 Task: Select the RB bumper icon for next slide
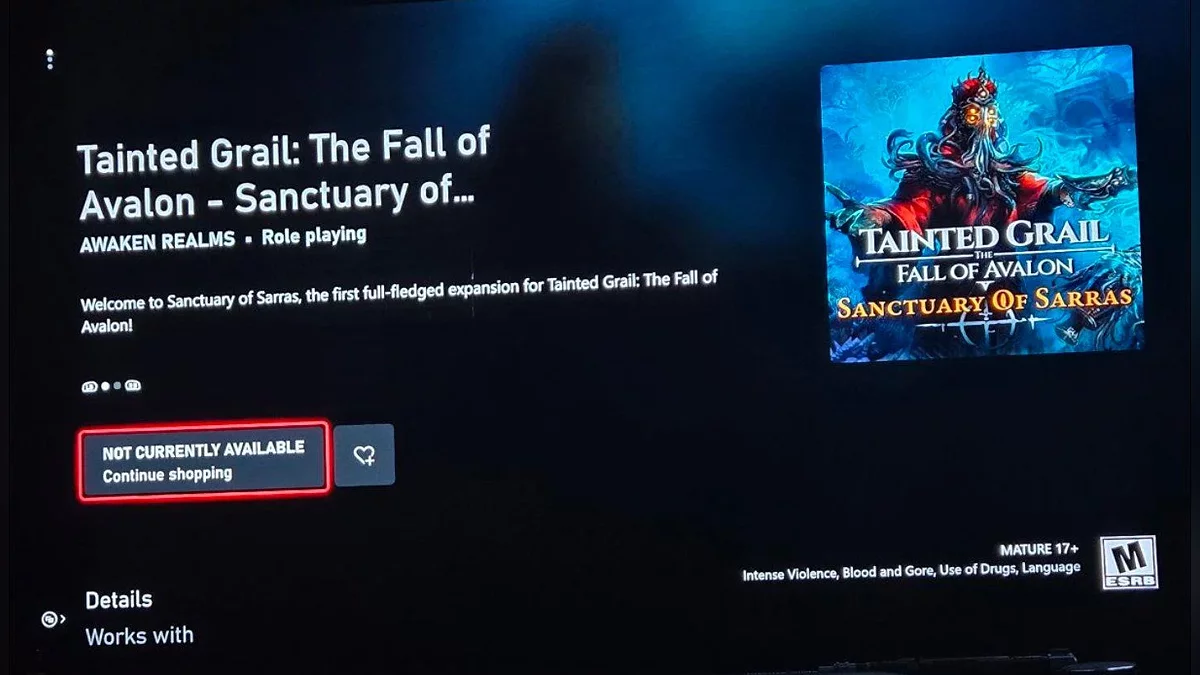pos(133,386)
